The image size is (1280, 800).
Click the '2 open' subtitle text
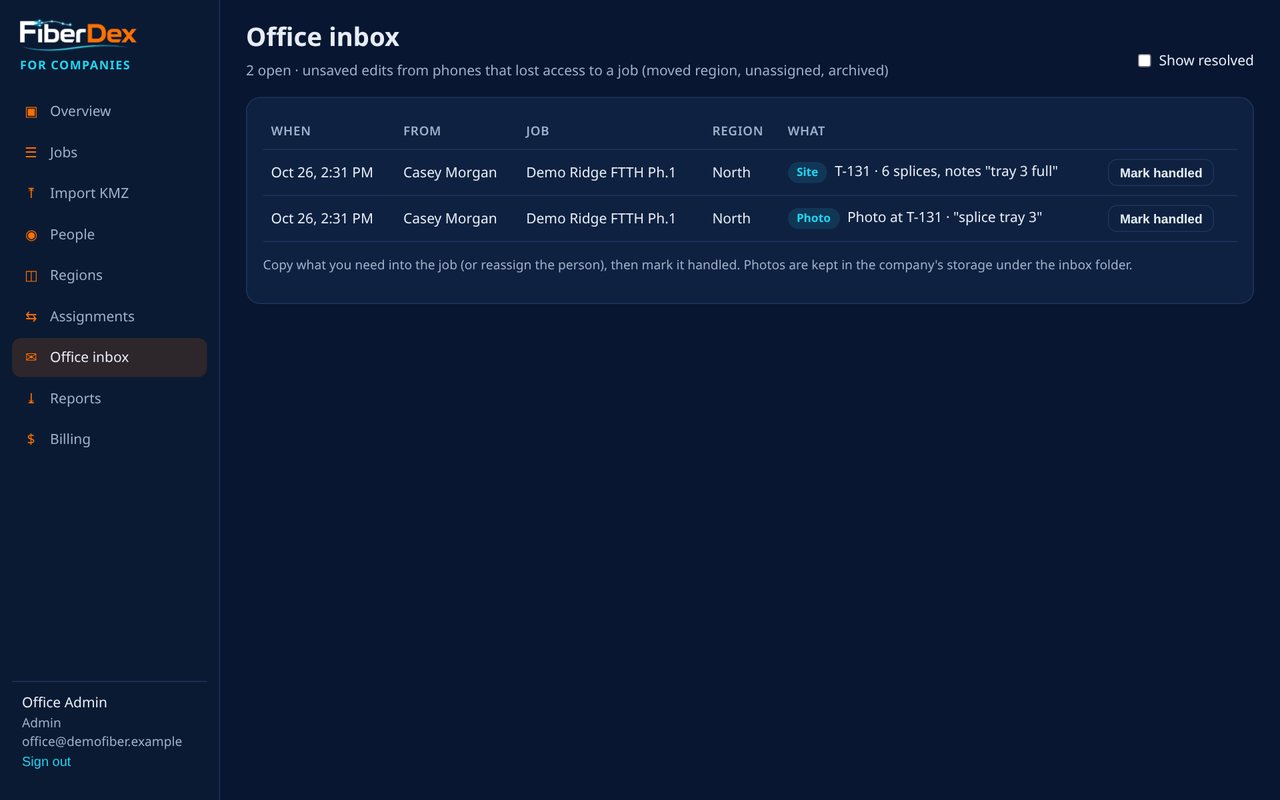tap(567, 71)
